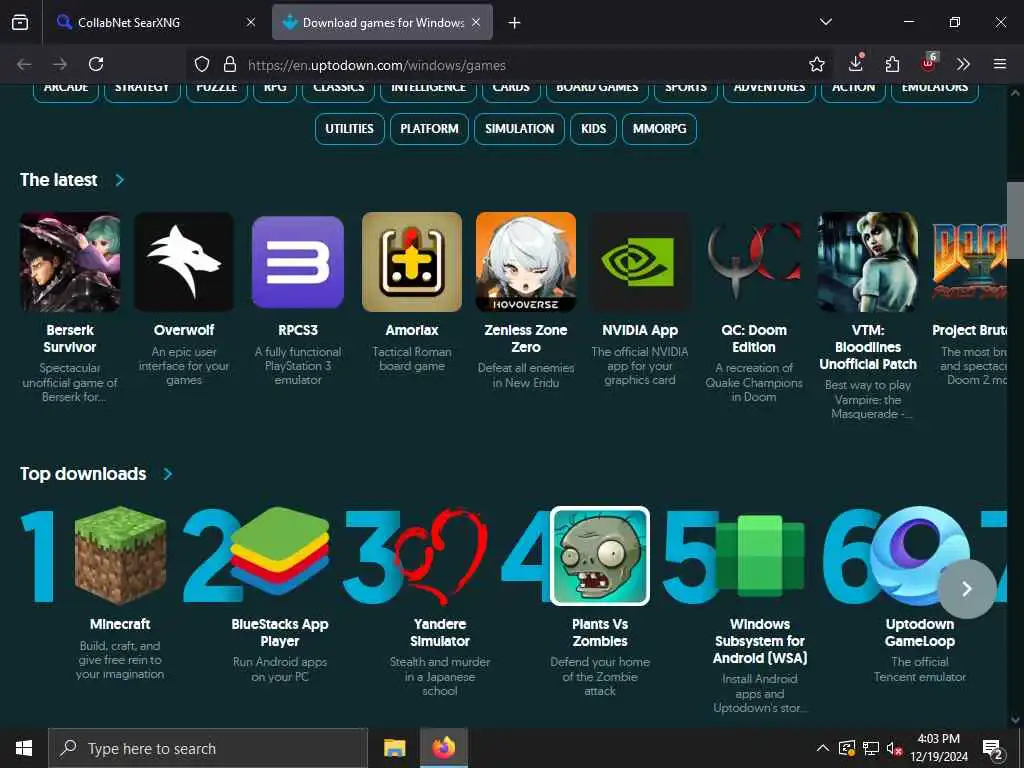Open the Overwolf title link
1024x768 pixels.
[184, 330]
